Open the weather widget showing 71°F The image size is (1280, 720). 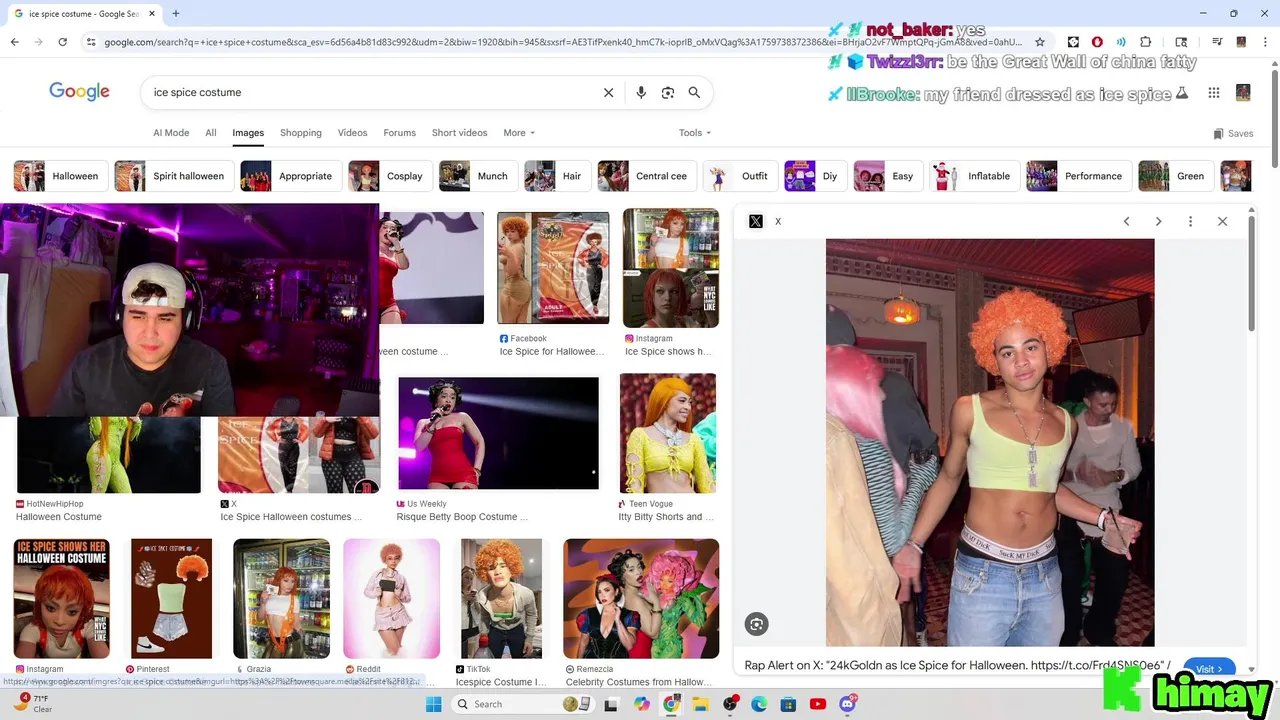34,703
